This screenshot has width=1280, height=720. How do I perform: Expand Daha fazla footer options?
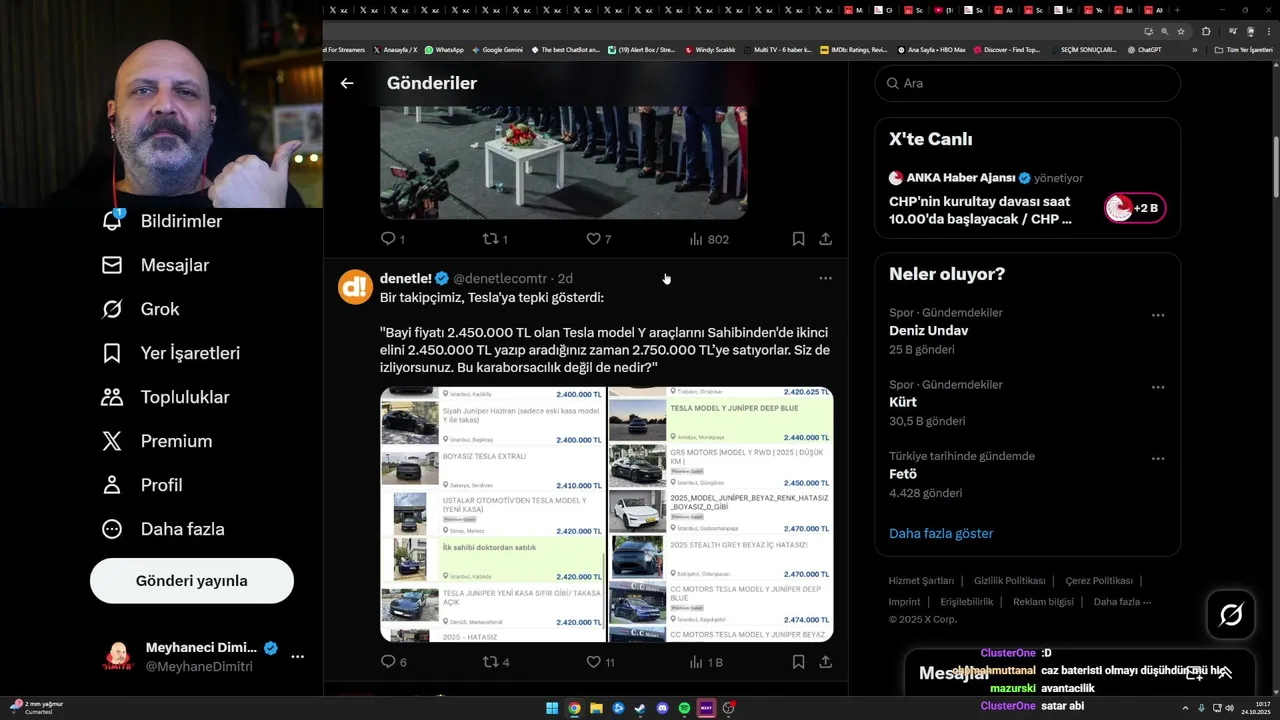pyautogui.click(x=1122, y=602)
